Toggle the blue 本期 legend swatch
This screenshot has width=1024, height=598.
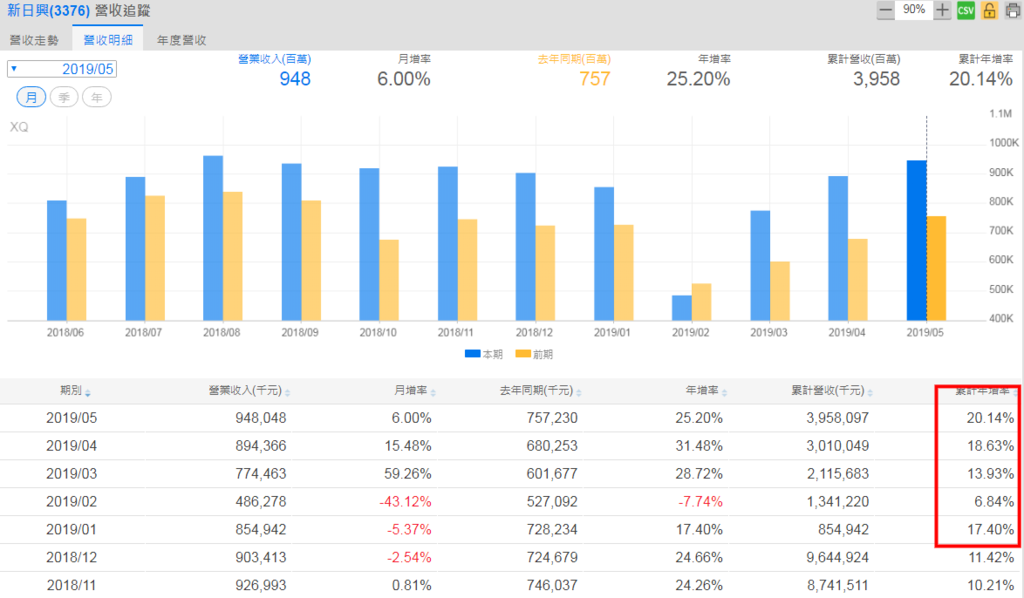[x=472, y=354]
